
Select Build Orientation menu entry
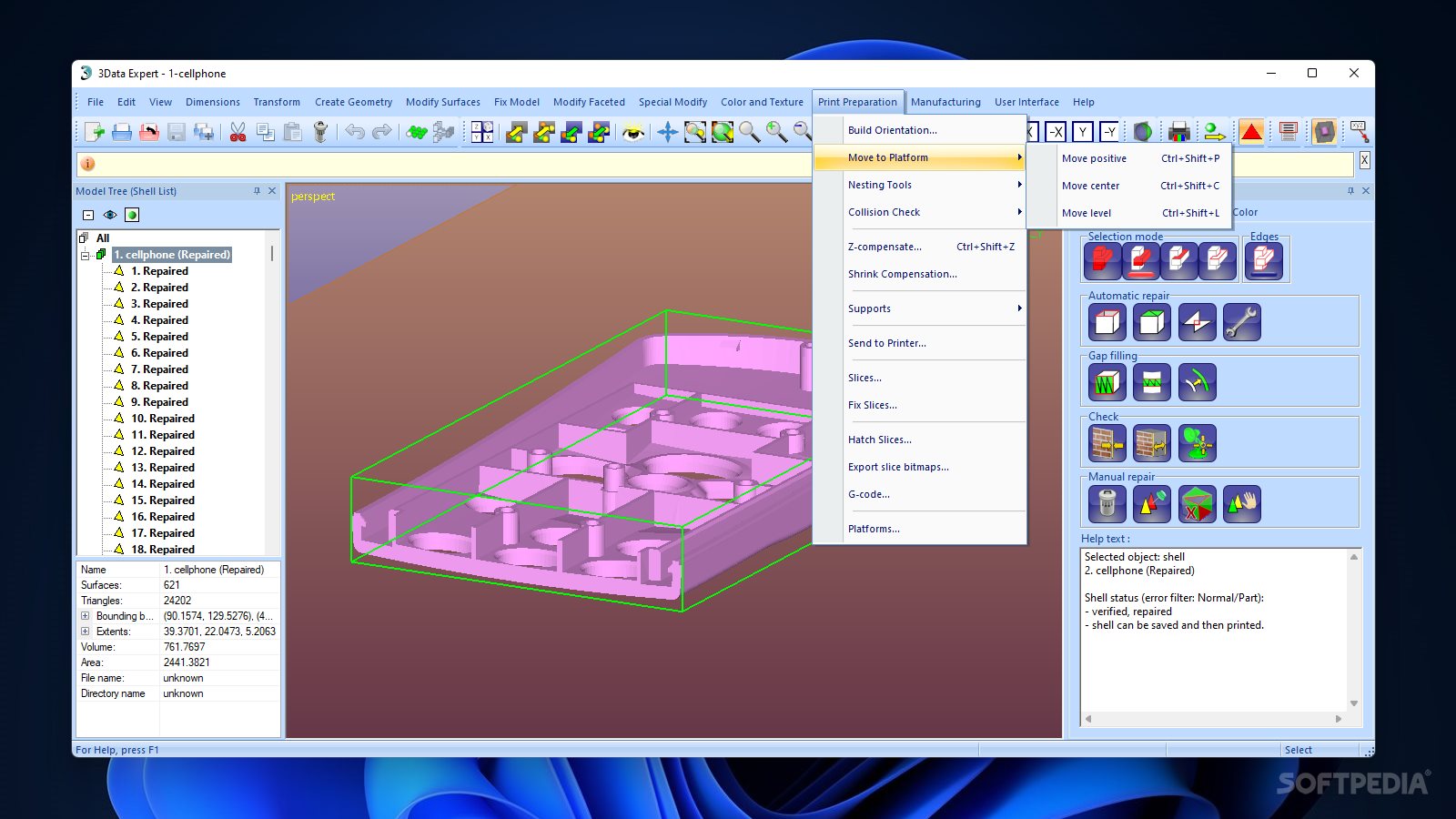920,130
